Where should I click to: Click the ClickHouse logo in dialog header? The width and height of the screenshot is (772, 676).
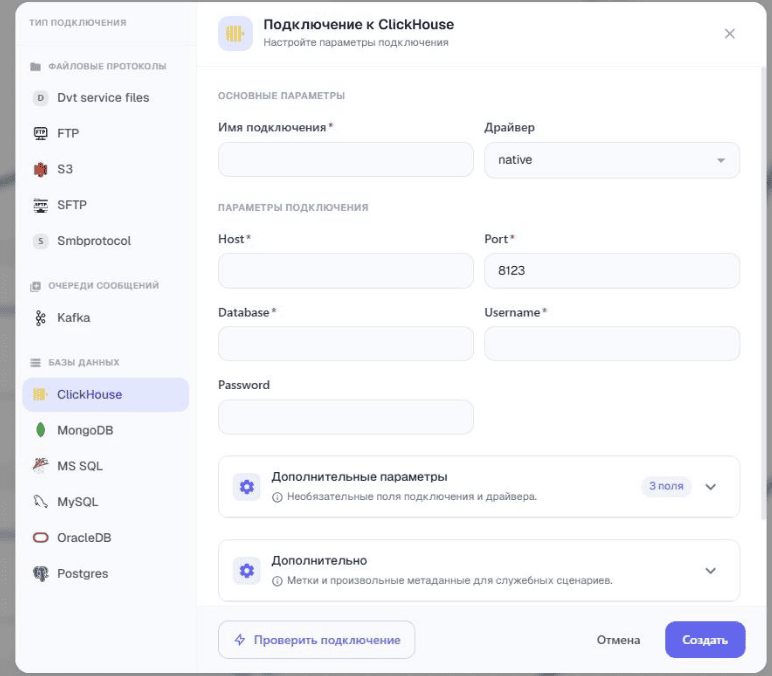(235, 33)
